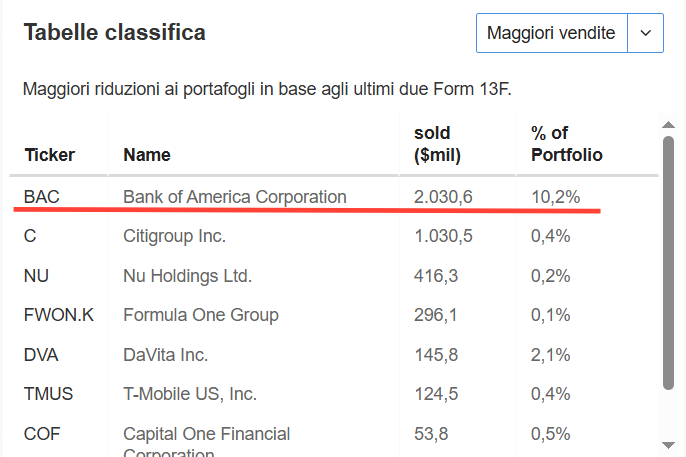Select the DVA ticker
This screenshot has width=686, height=457.
click(x=41, y=355)
